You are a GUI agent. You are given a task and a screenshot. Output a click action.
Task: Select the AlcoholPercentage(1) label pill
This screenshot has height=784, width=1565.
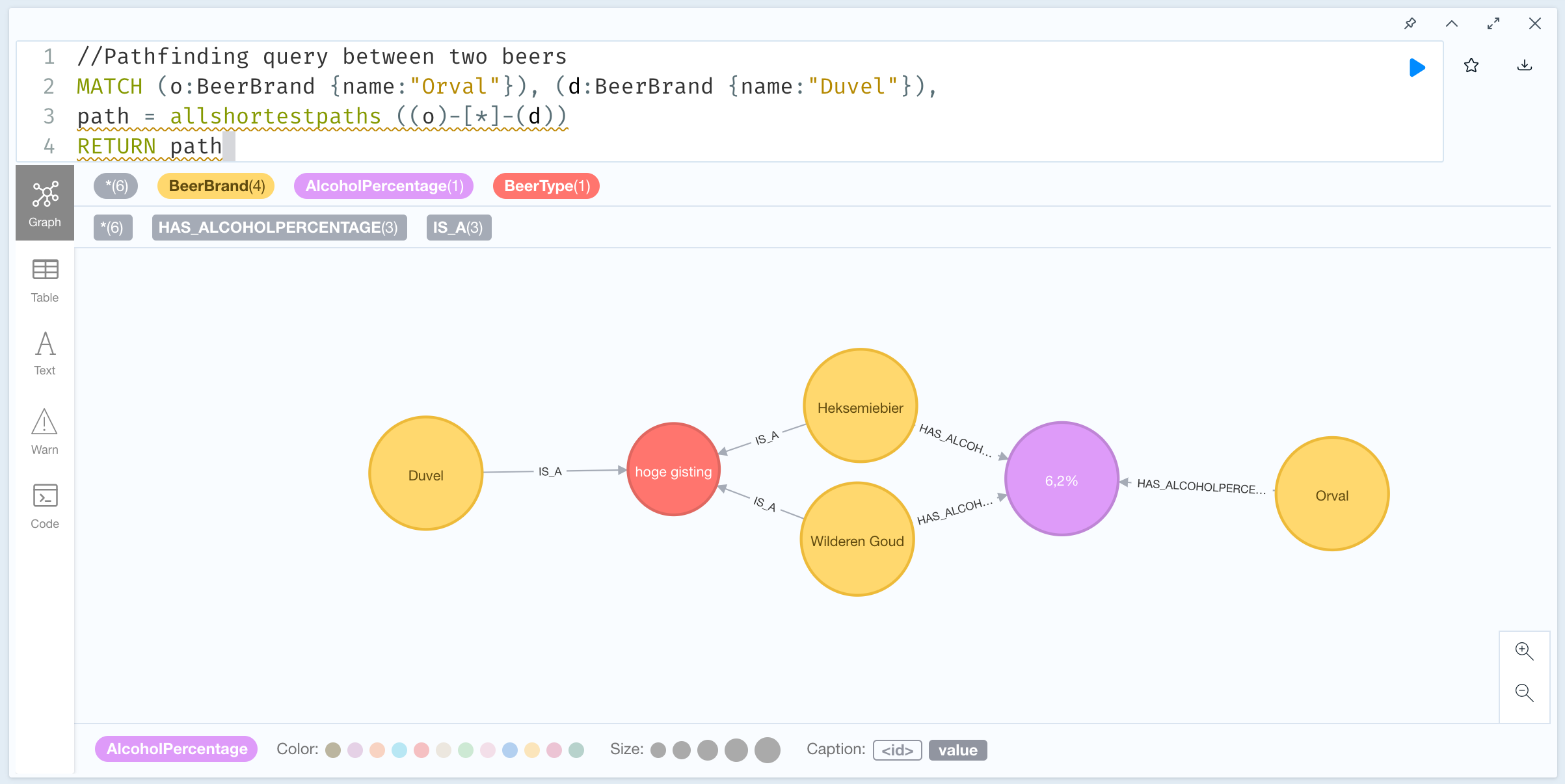384,186
